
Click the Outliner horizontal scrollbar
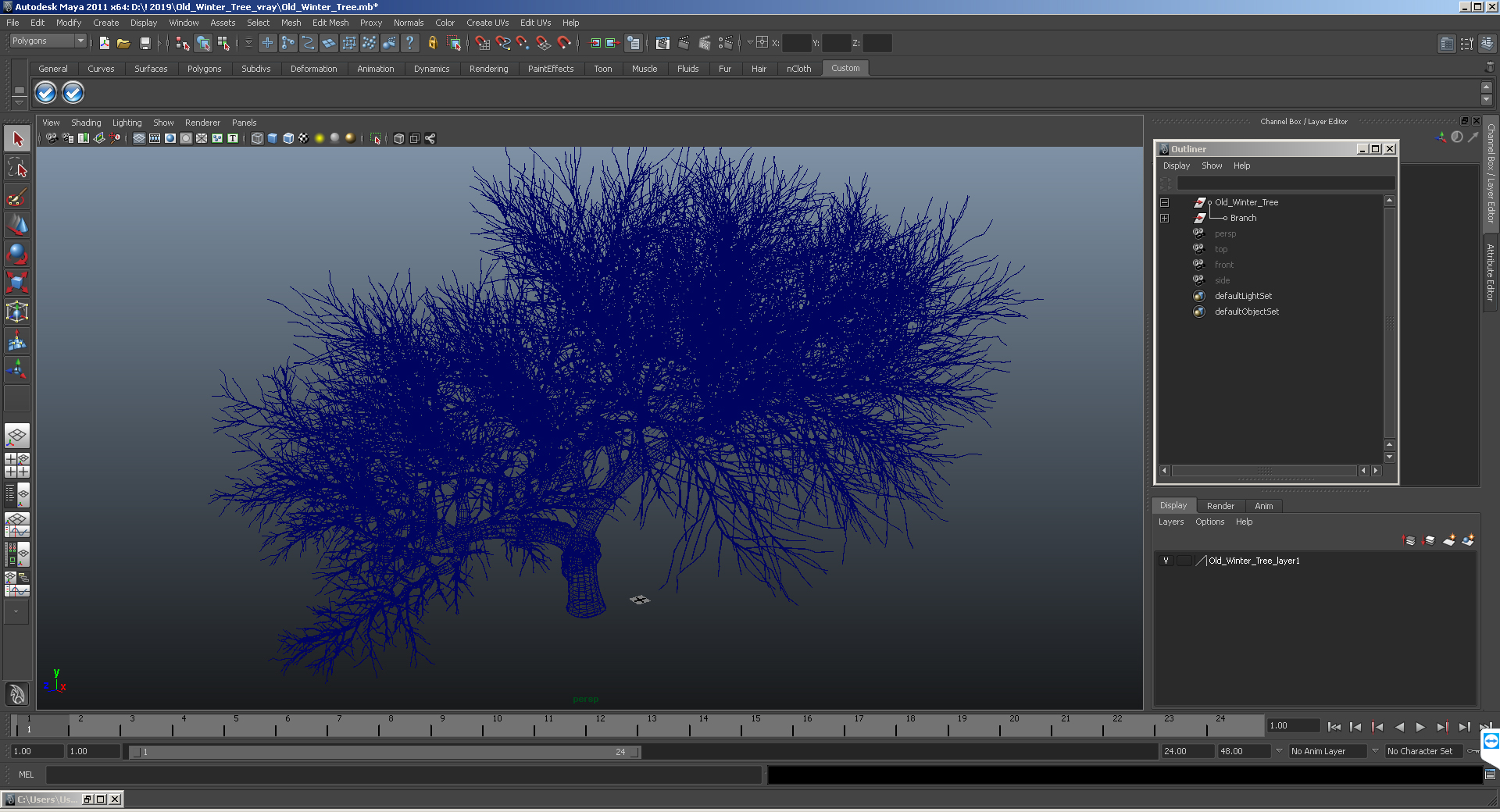coord(1264,471)
